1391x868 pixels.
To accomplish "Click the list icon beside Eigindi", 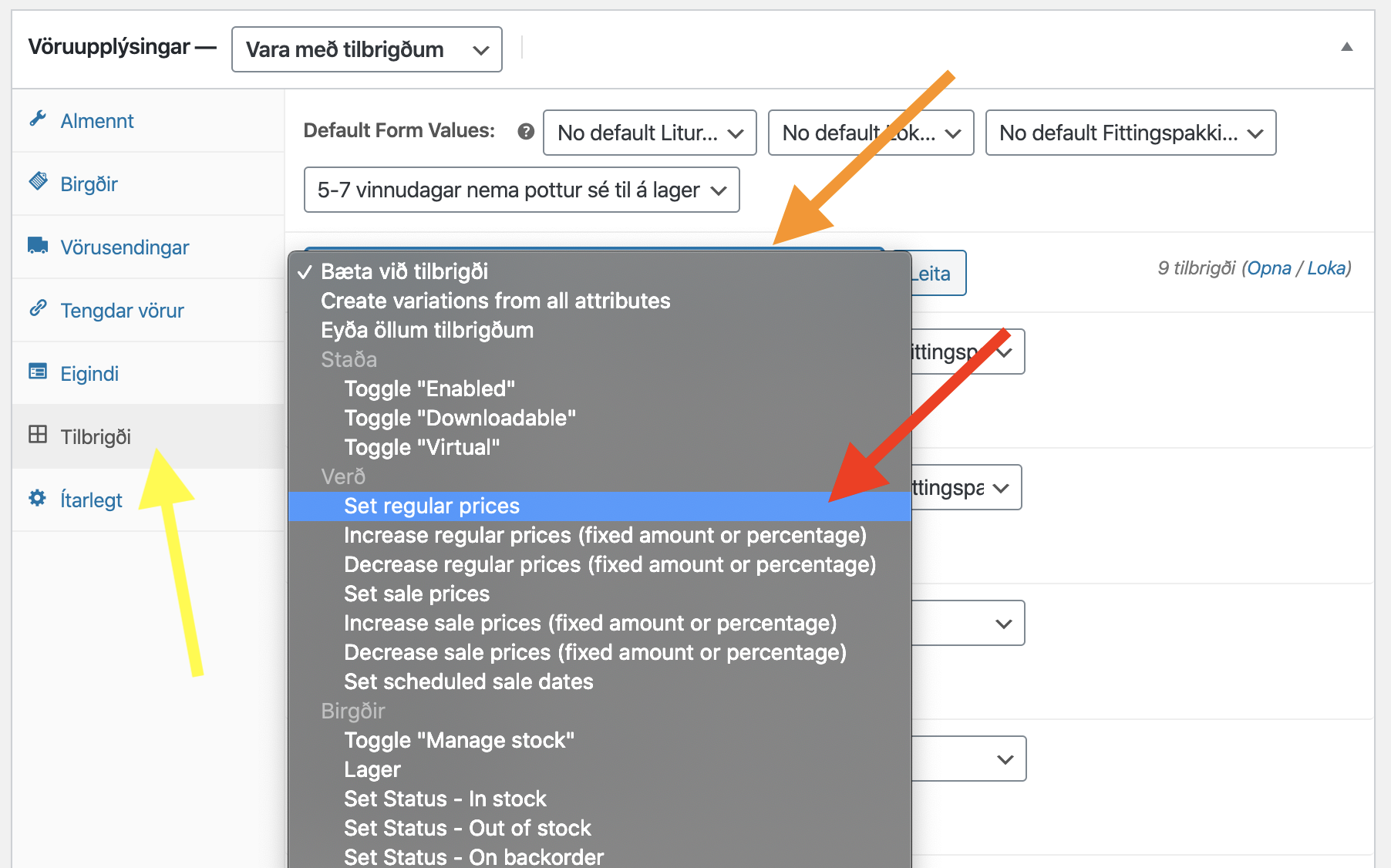I will point(38,372).
